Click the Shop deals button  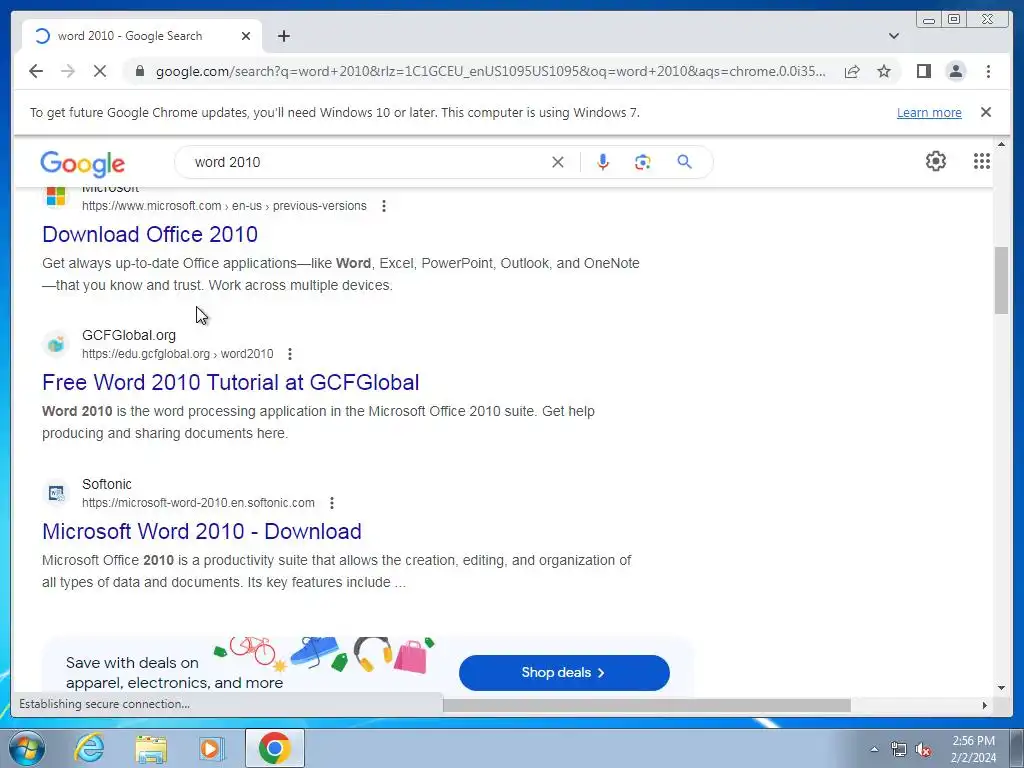(564, 673)
